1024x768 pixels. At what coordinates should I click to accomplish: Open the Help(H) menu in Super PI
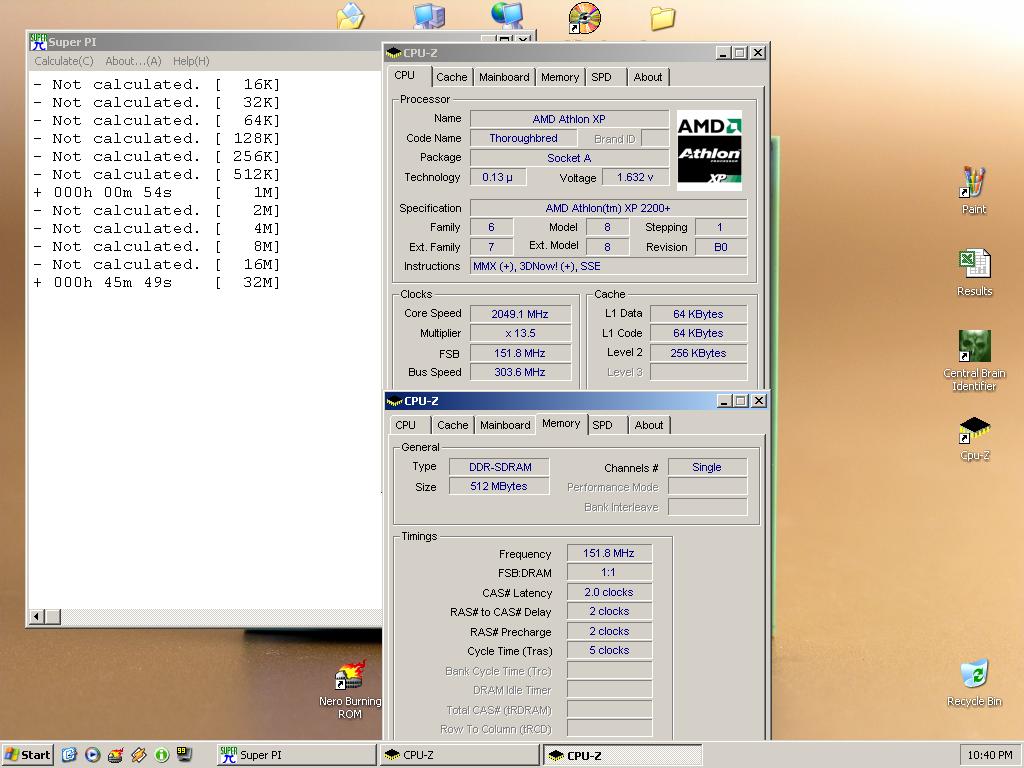tap(191, 61)
